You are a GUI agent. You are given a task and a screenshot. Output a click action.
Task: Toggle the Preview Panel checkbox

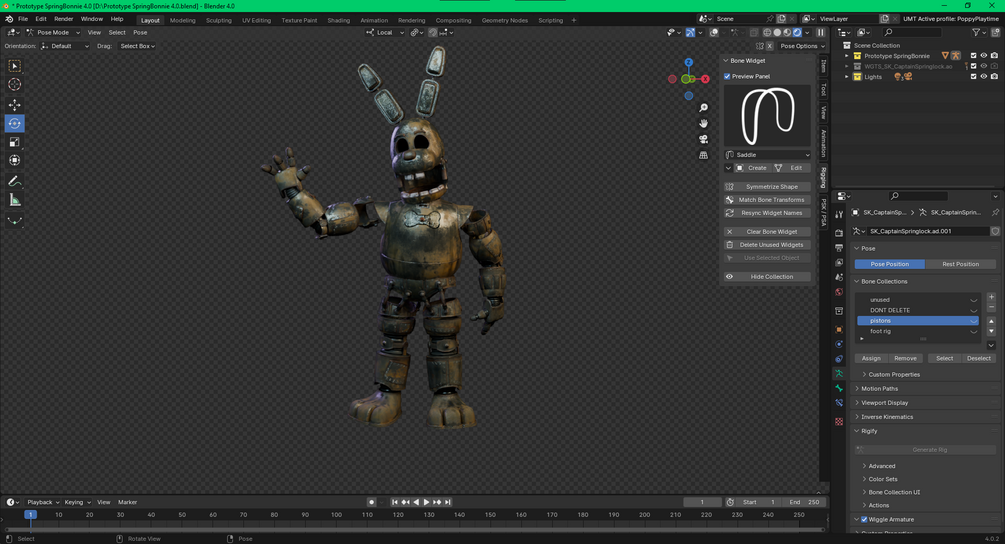(x=727, y=76)
